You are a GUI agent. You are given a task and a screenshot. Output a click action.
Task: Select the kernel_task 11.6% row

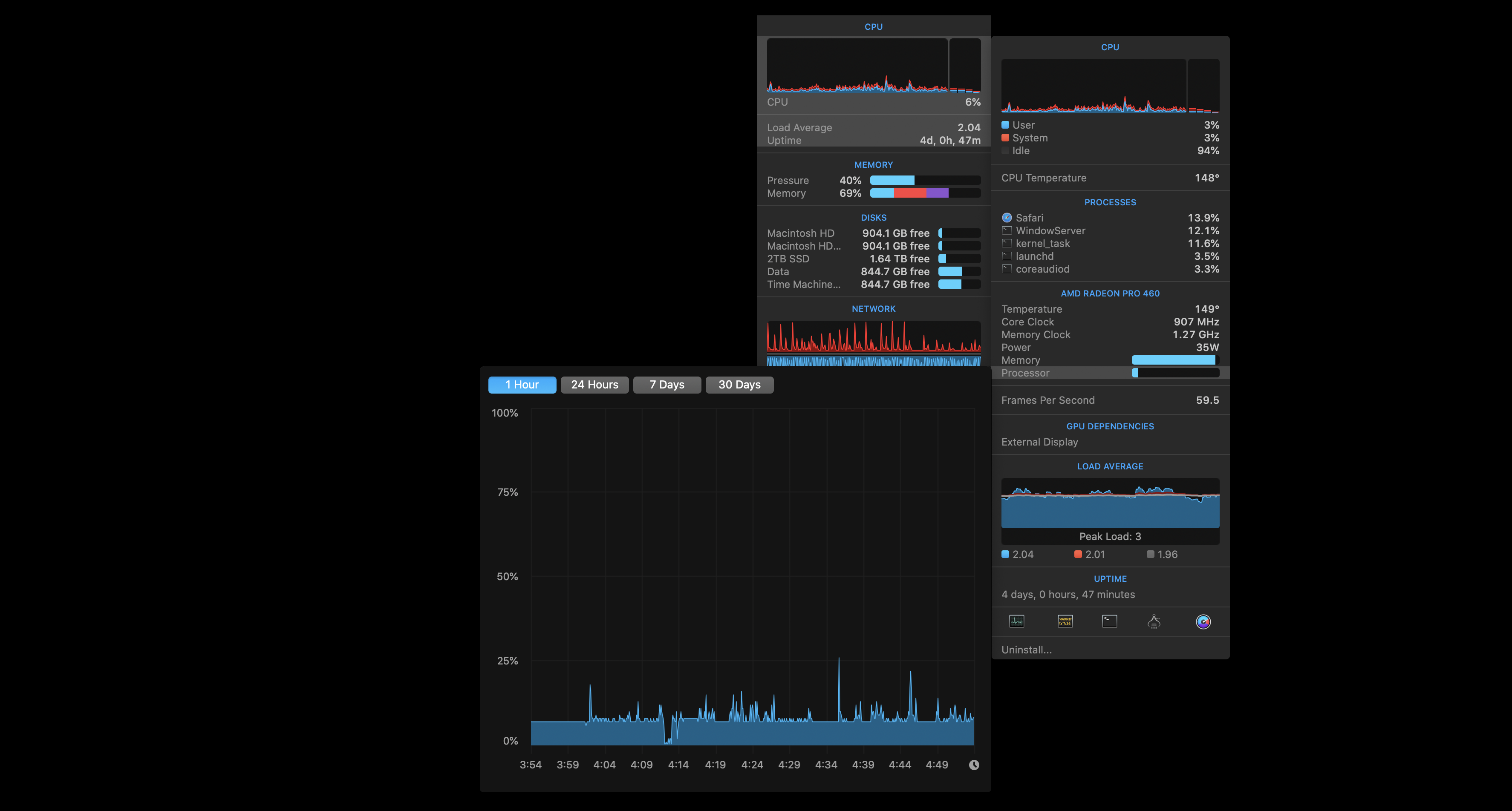tap(1110, 244)
